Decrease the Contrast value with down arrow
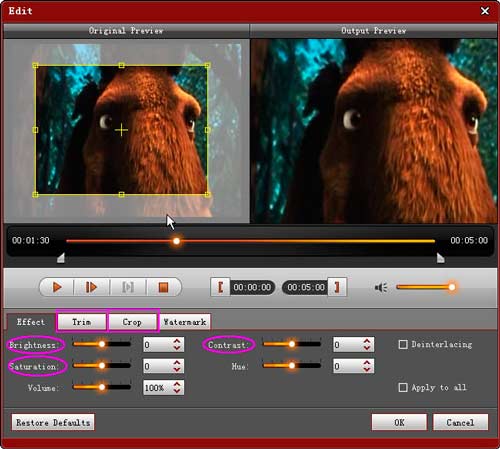The image size is (500, 449). 367,348
